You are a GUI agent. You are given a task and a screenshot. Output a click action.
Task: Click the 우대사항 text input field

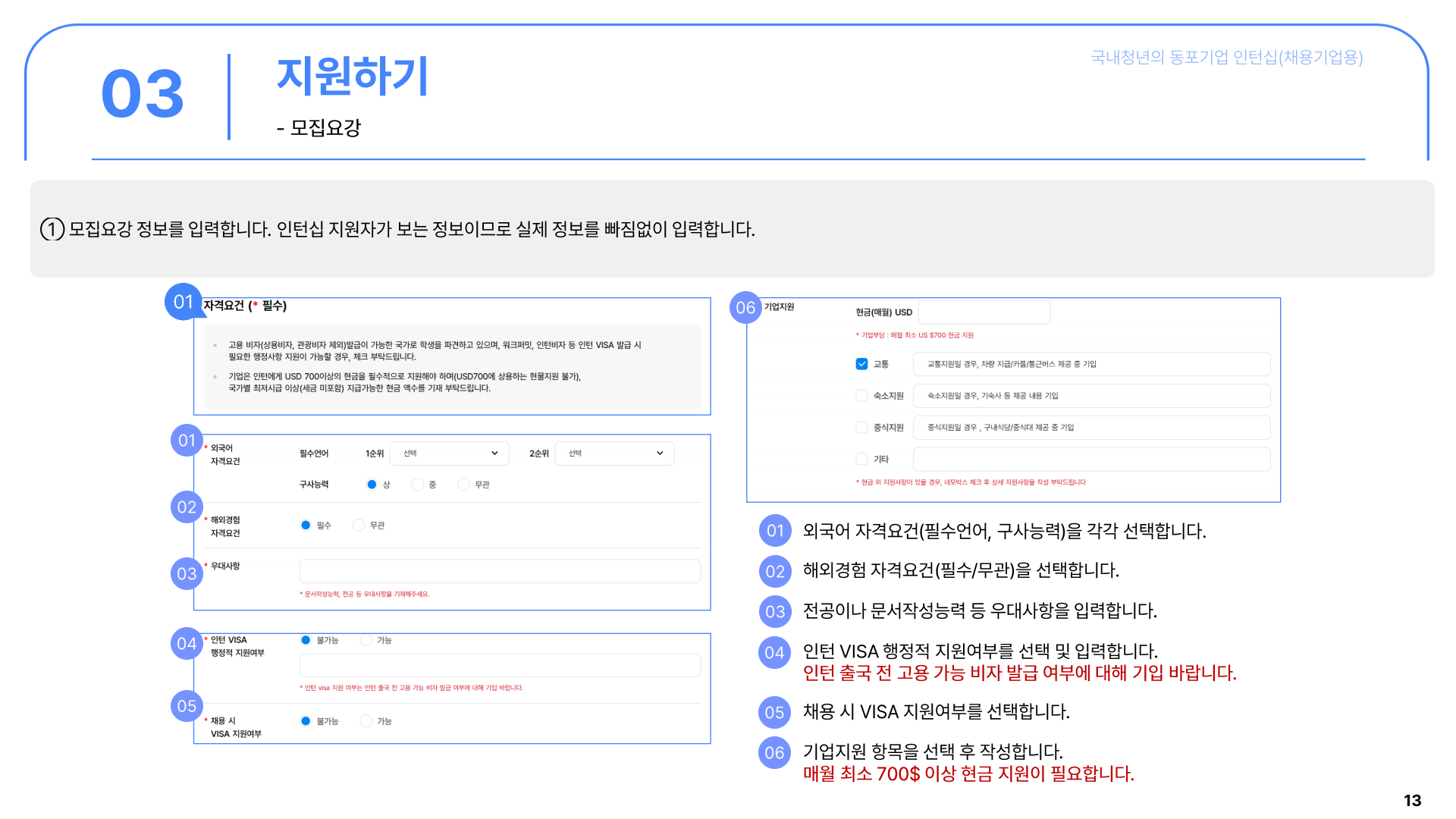tap(500, 571)
